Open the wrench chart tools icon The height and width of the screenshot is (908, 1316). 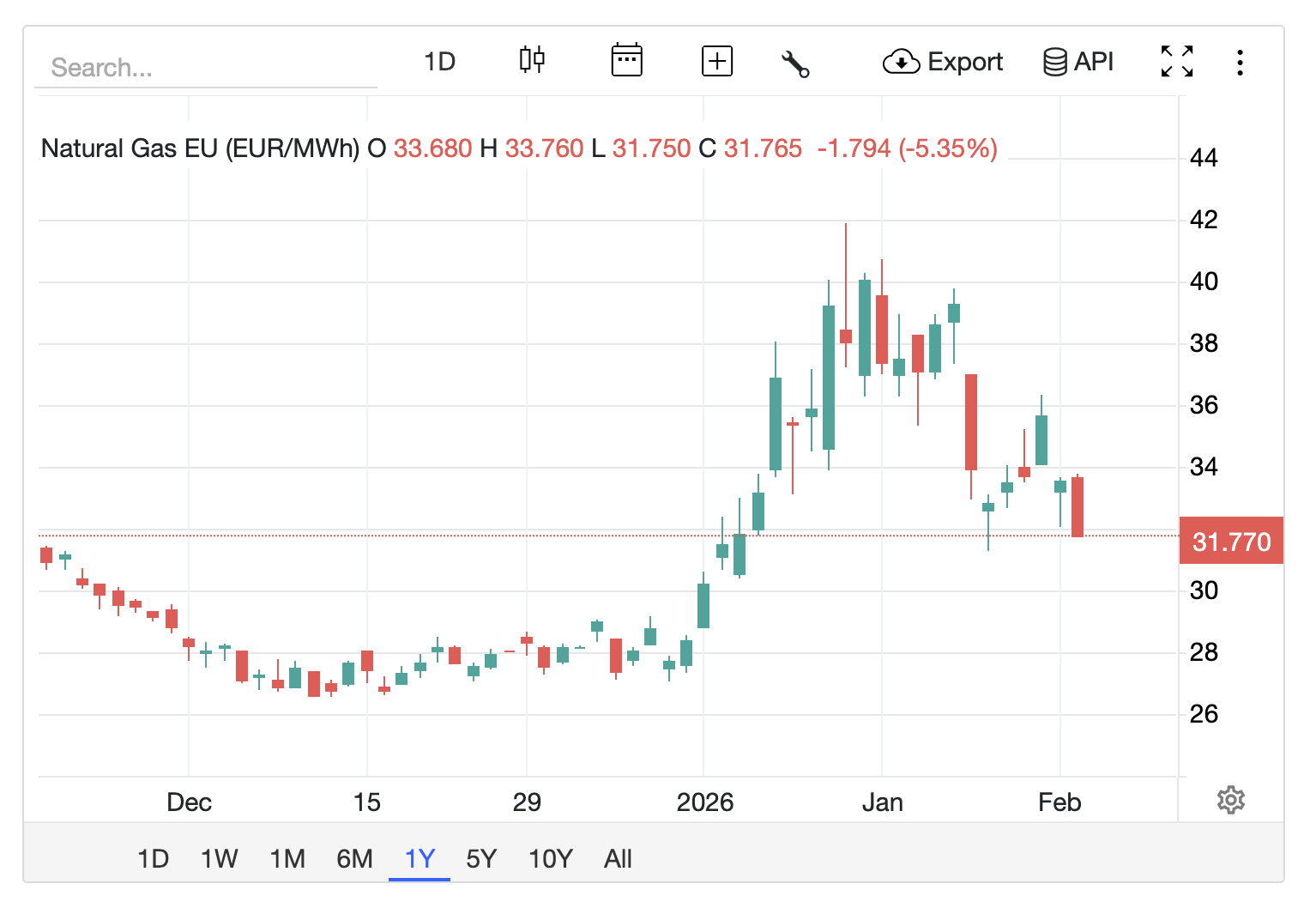coord(795,64)
